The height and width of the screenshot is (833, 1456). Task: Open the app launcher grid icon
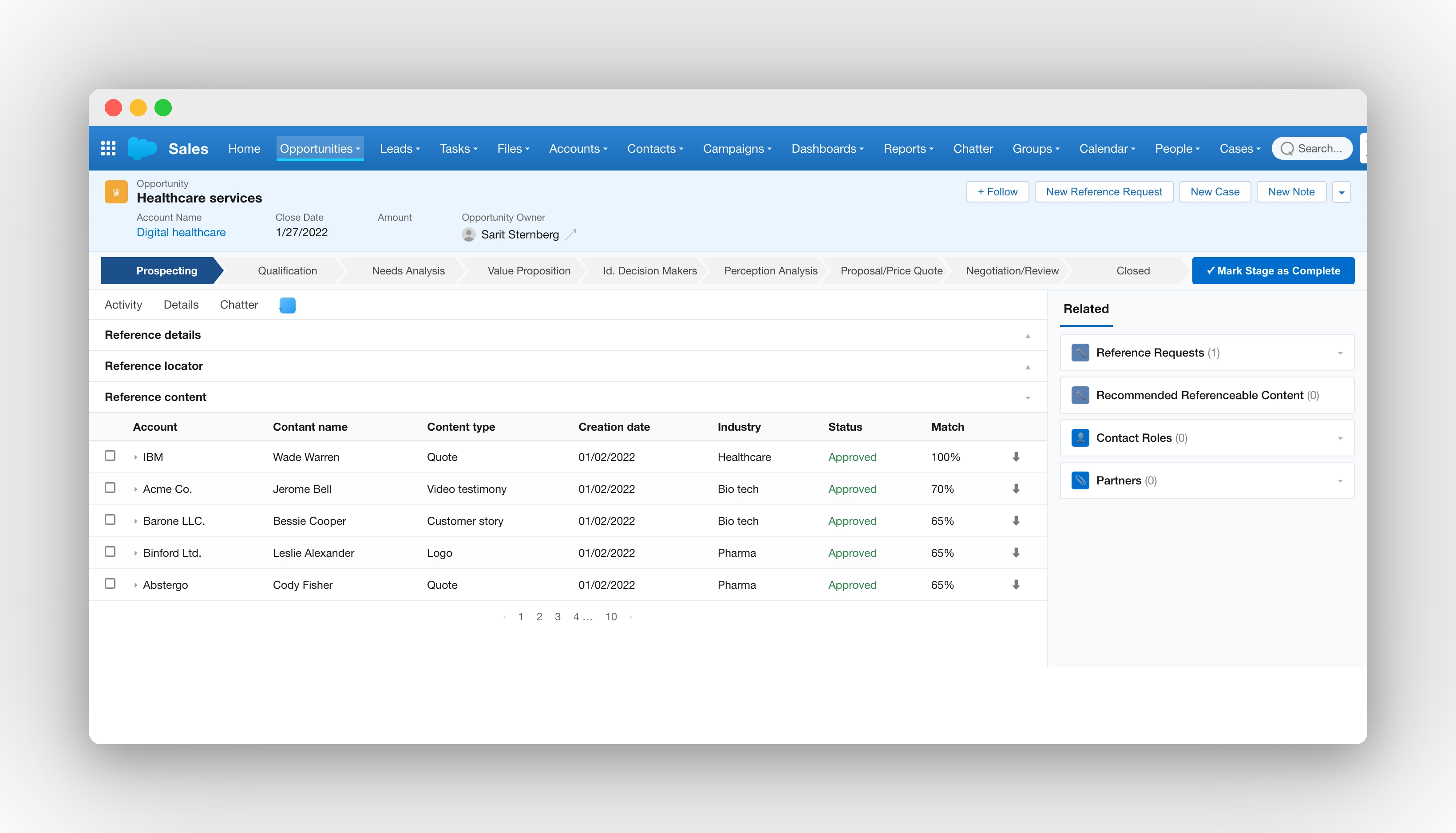[108, 149]
